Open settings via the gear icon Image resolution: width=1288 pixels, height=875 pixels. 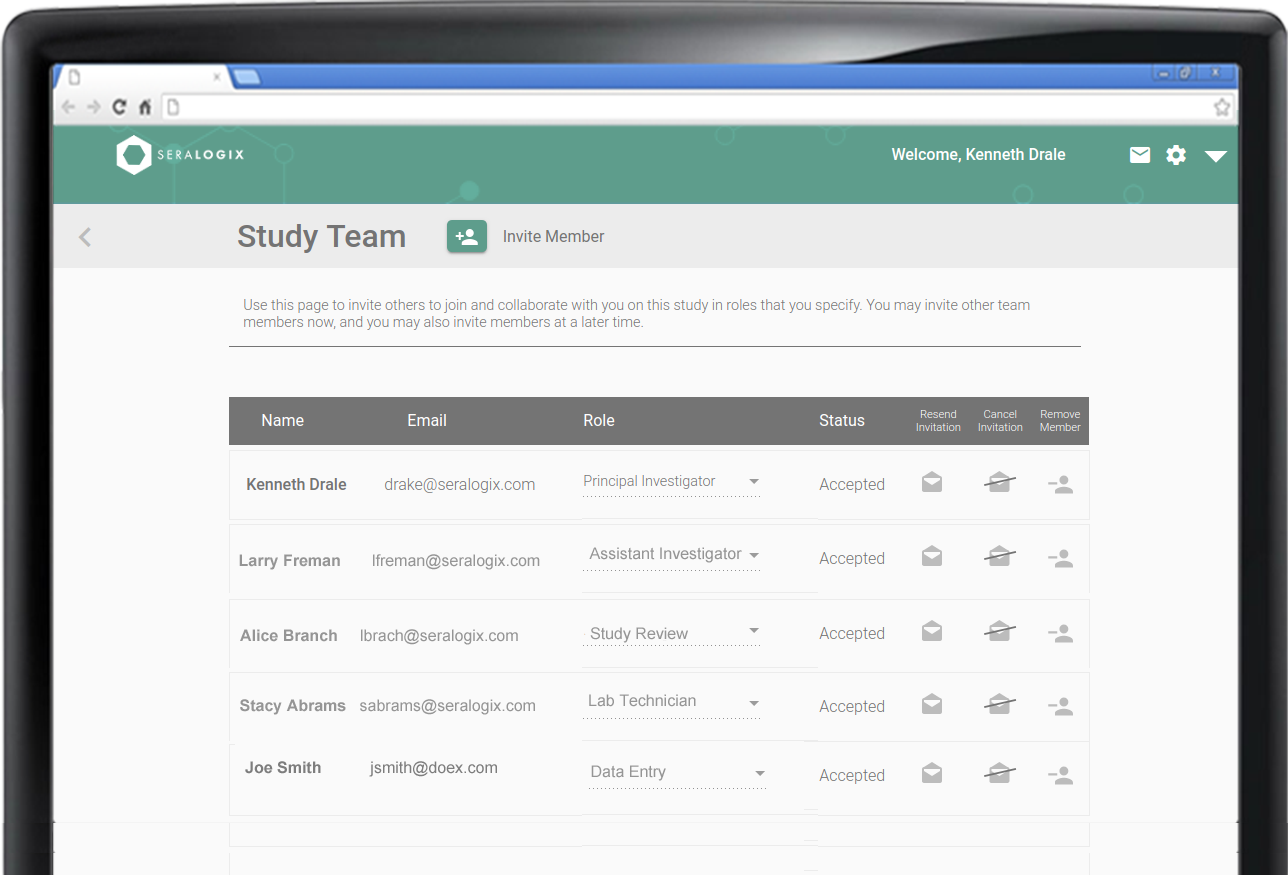coord(1176,155)
